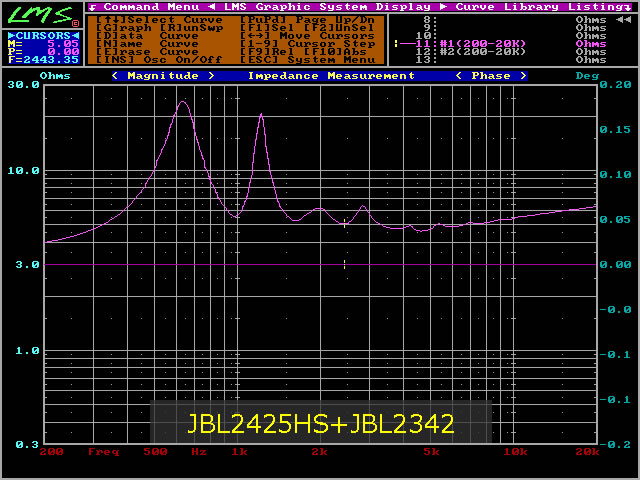Select LMS Graphic System Display title
The image size is (640, 480).
tap(327, 7)
